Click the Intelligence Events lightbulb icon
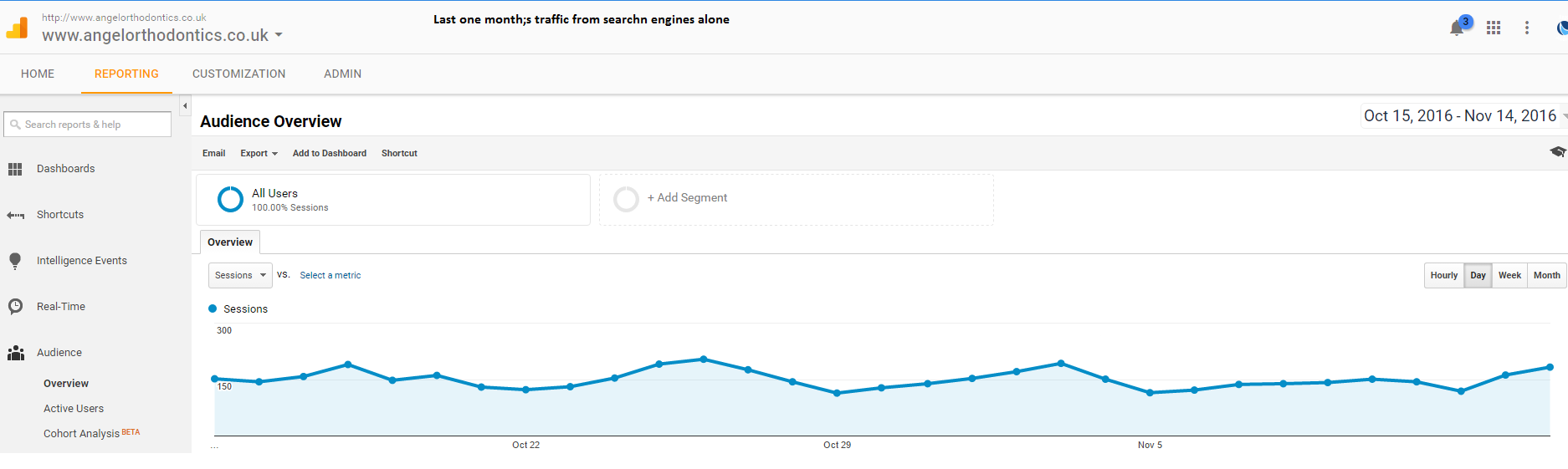Screen dimensions: 1568x469 click(15, 261)
